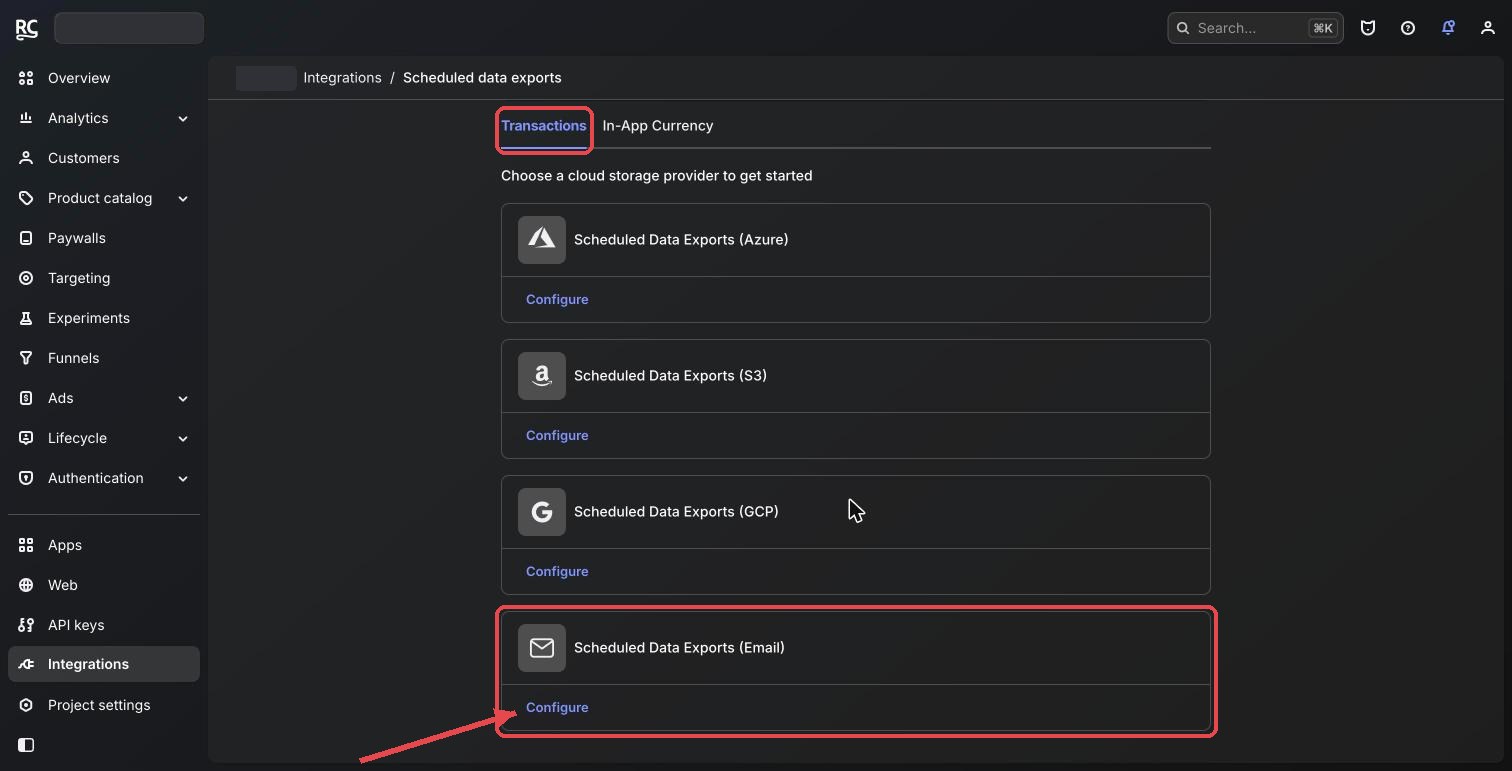Image resolution: width=1512 pixels, height=771 pixels.
Task: Open the help question mark icon
Action: click(x=1408, y=28)
